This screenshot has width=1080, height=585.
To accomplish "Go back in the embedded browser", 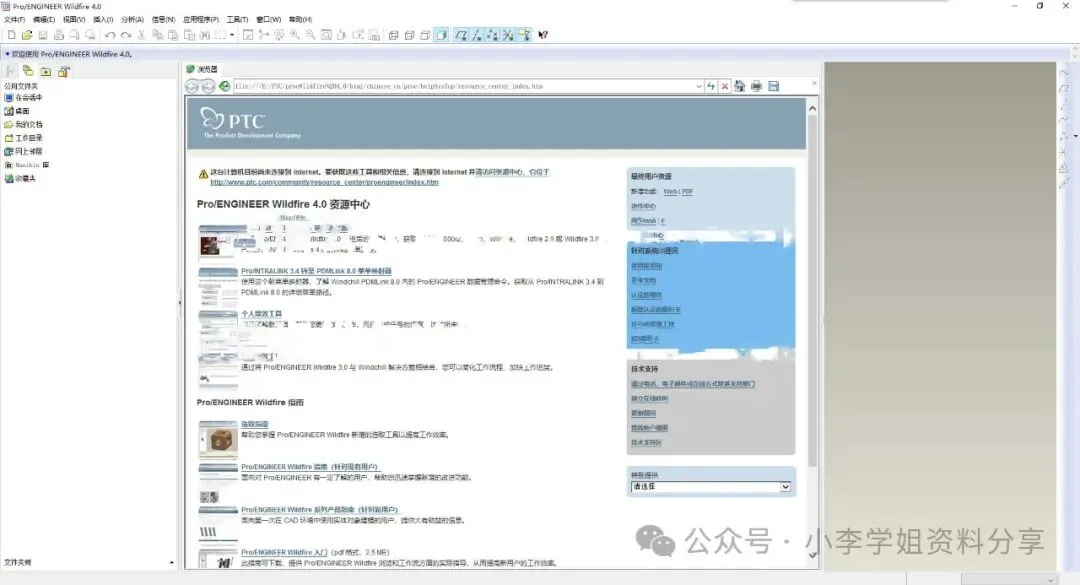I will 192,86.
